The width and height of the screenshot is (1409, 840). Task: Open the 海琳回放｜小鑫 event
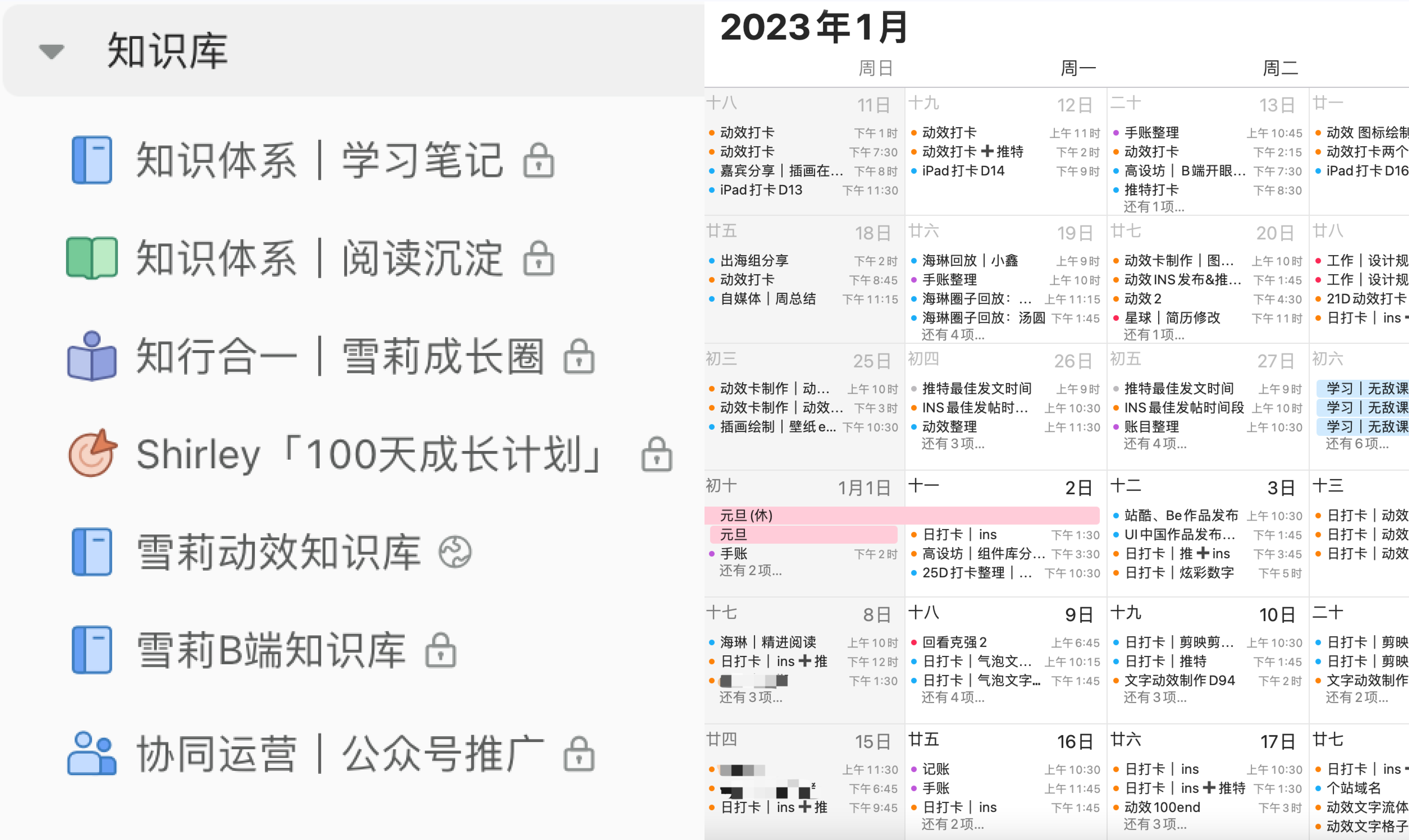point(1006,261)
